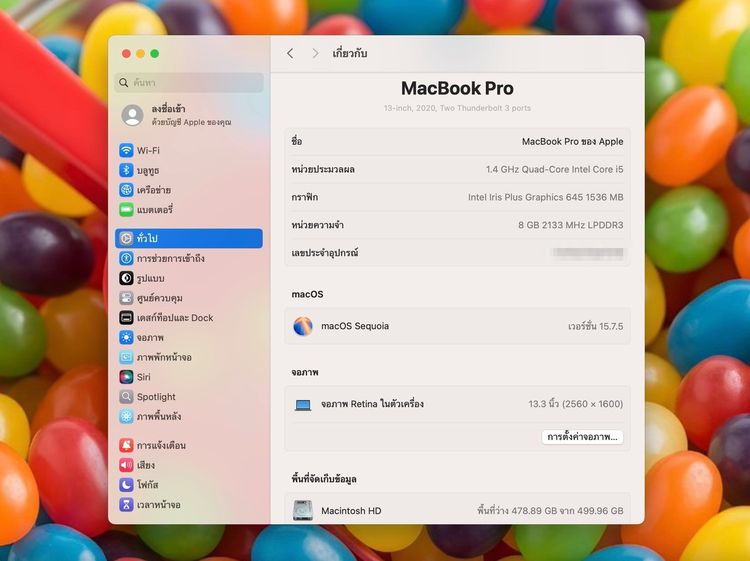This screenshot has width=750, height=561.
Task: Select the Appearance (รูปแบบ) icon
Action: (x=126, y=278)
